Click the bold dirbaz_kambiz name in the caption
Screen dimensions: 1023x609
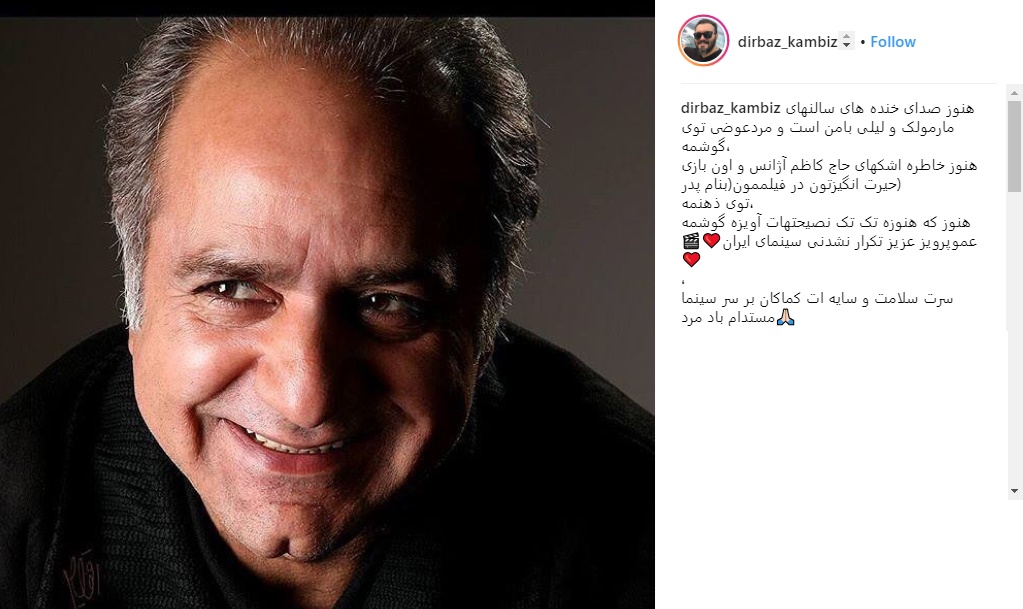tap(730, 108)
